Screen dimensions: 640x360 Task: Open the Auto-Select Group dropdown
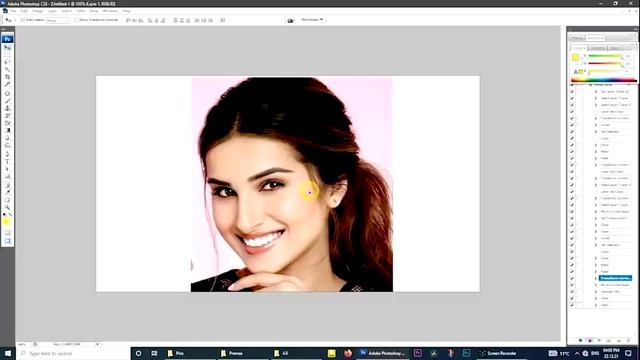tap(57, 20)
